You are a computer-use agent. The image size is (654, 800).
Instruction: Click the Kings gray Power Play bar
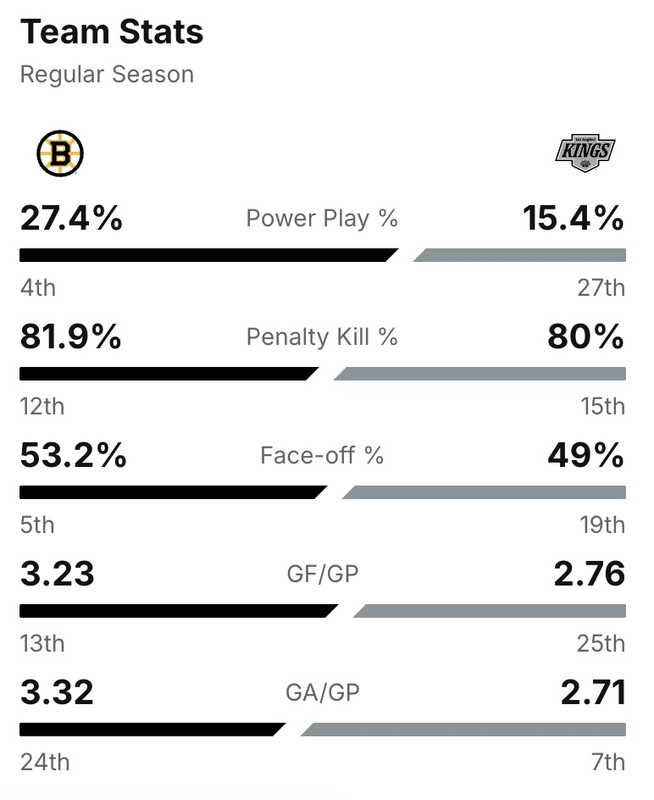(522, 255)
